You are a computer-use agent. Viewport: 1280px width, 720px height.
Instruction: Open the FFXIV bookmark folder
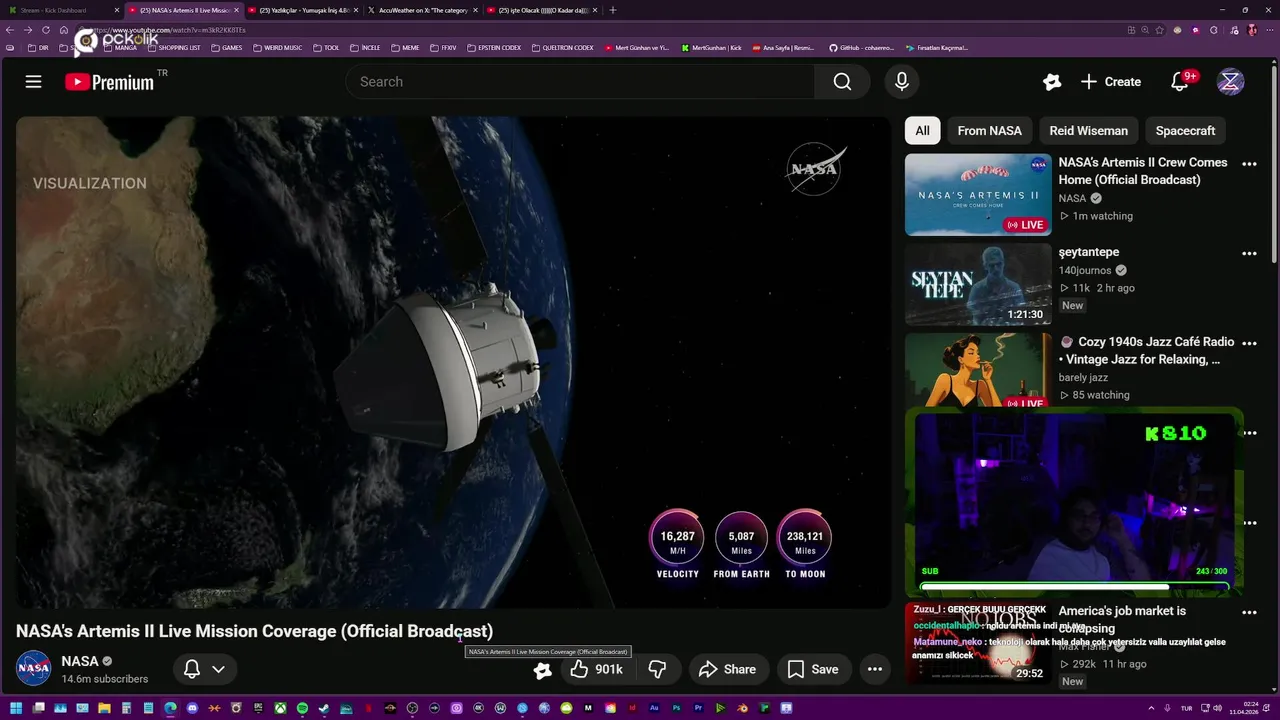point(443,48)
